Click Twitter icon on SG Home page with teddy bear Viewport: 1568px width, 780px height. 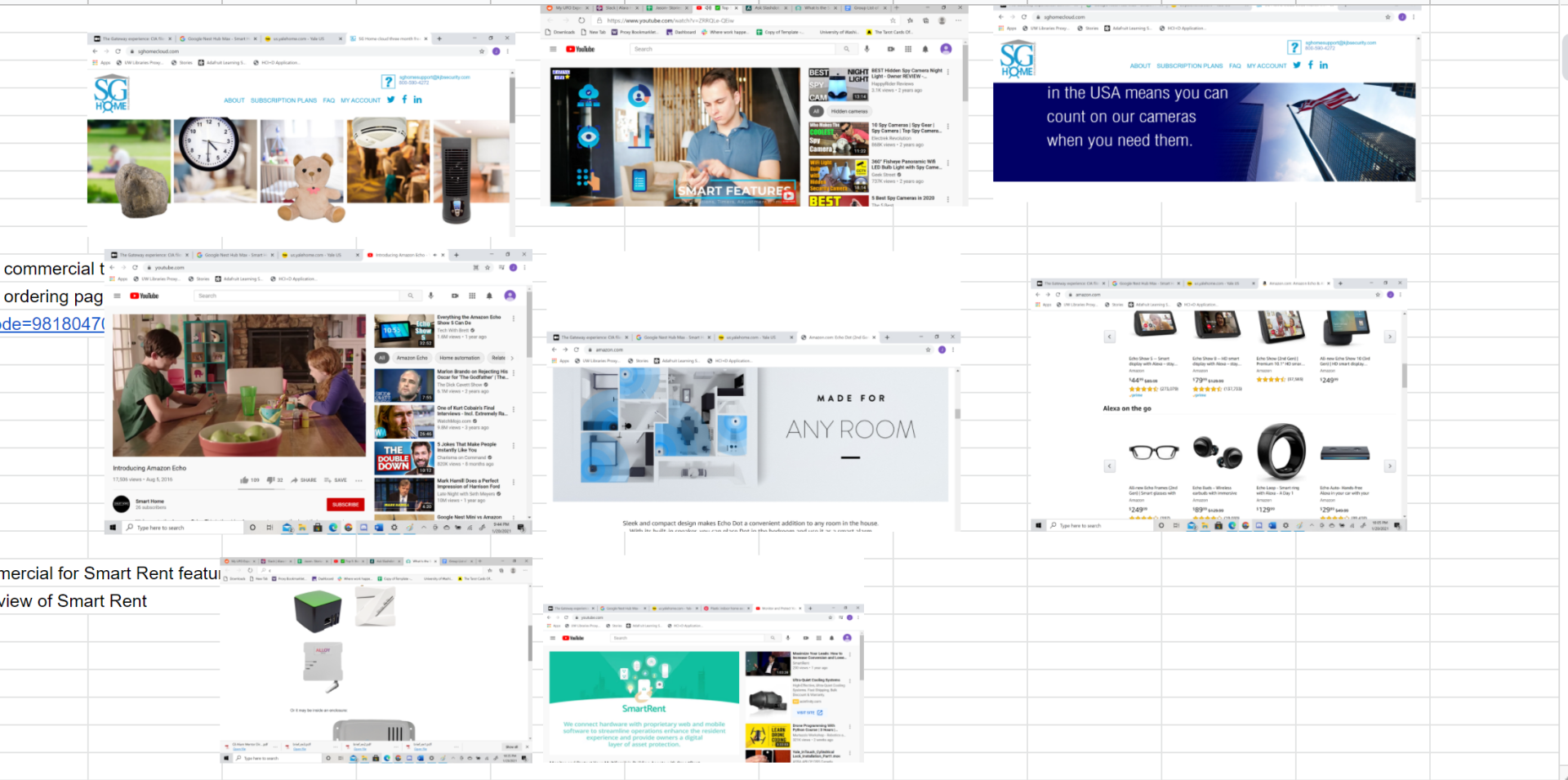[391, 100]
